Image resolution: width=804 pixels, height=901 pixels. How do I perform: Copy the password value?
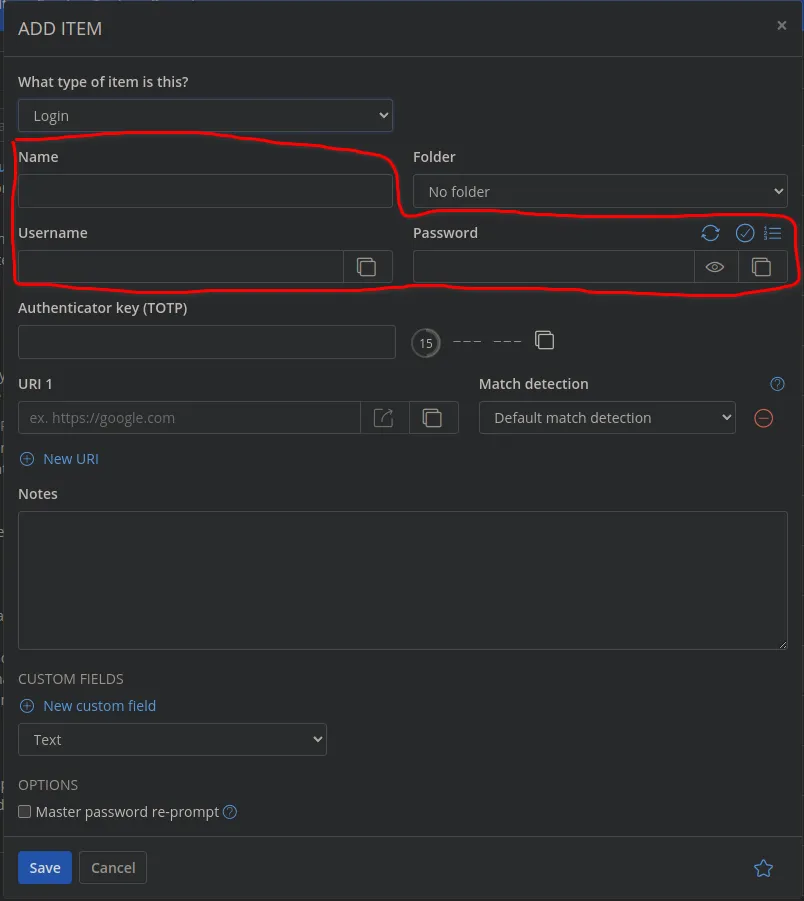pos(762,266)
